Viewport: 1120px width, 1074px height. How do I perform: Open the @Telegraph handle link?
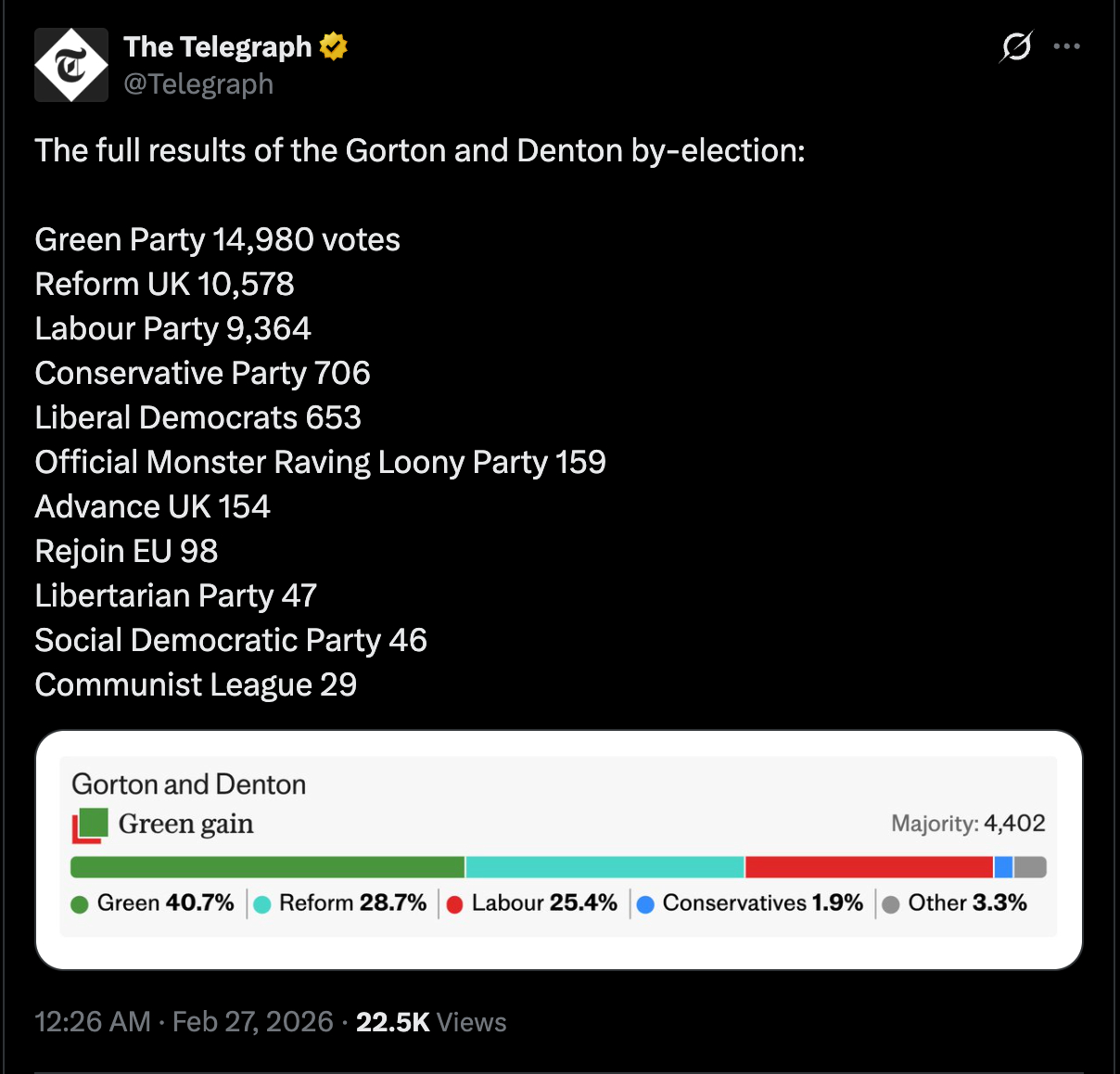(x=198, y=84)
